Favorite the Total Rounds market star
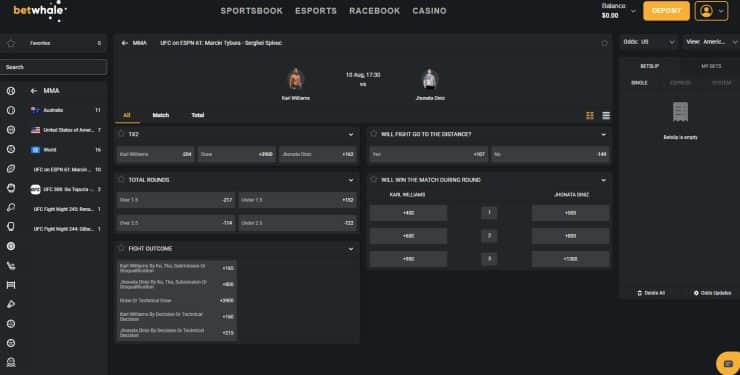Viewport: 740px width, 375px height. (121, 180)
